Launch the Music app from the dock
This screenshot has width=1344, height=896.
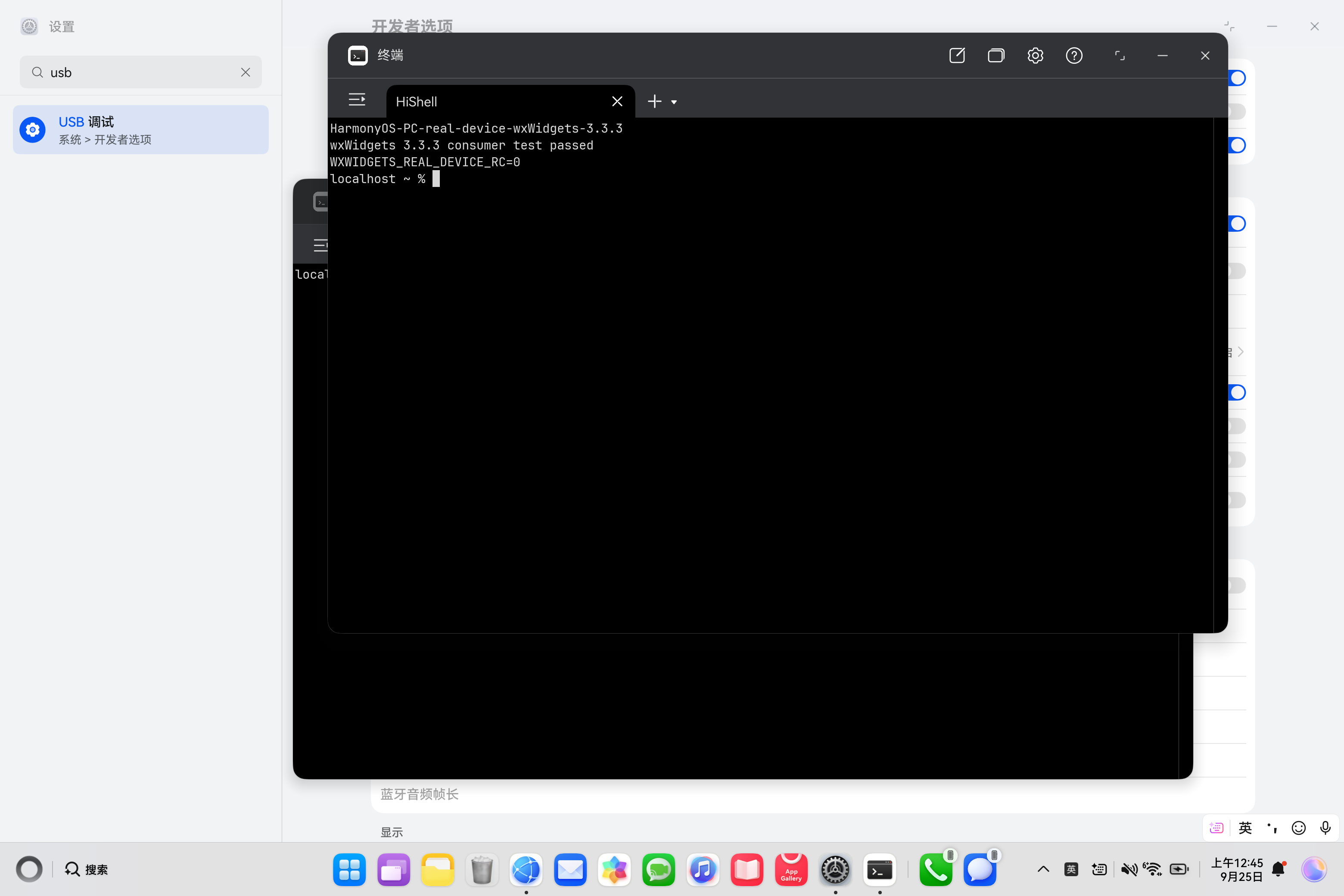[703, 870]
